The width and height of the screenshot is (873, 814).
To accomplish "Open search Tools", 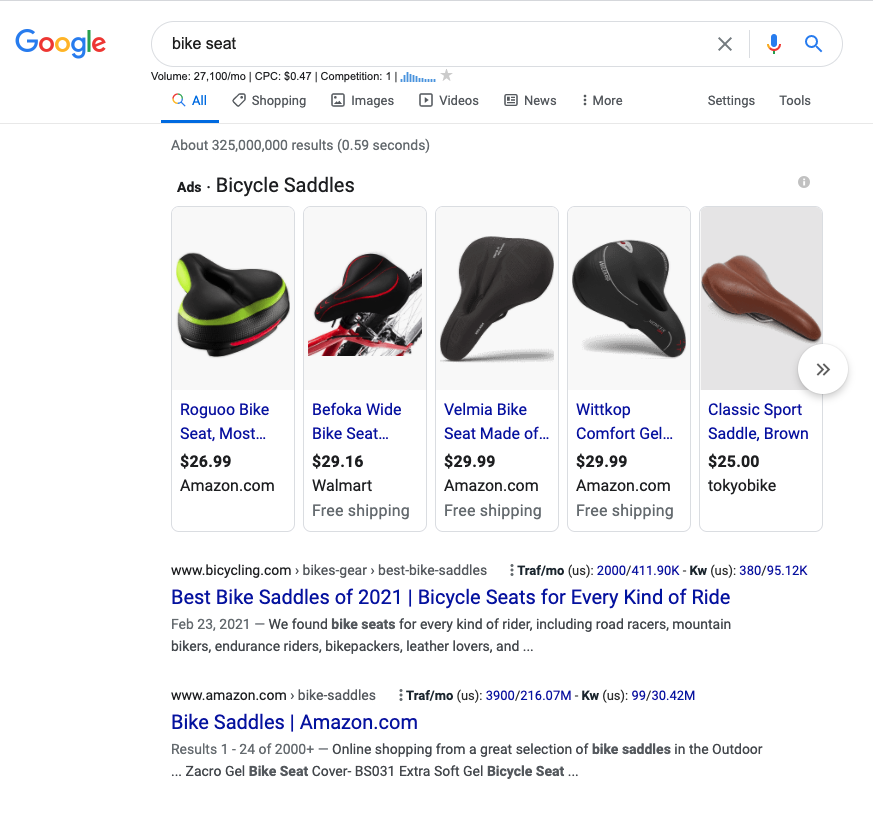I will pyautogui.click(x=794, y=101).
